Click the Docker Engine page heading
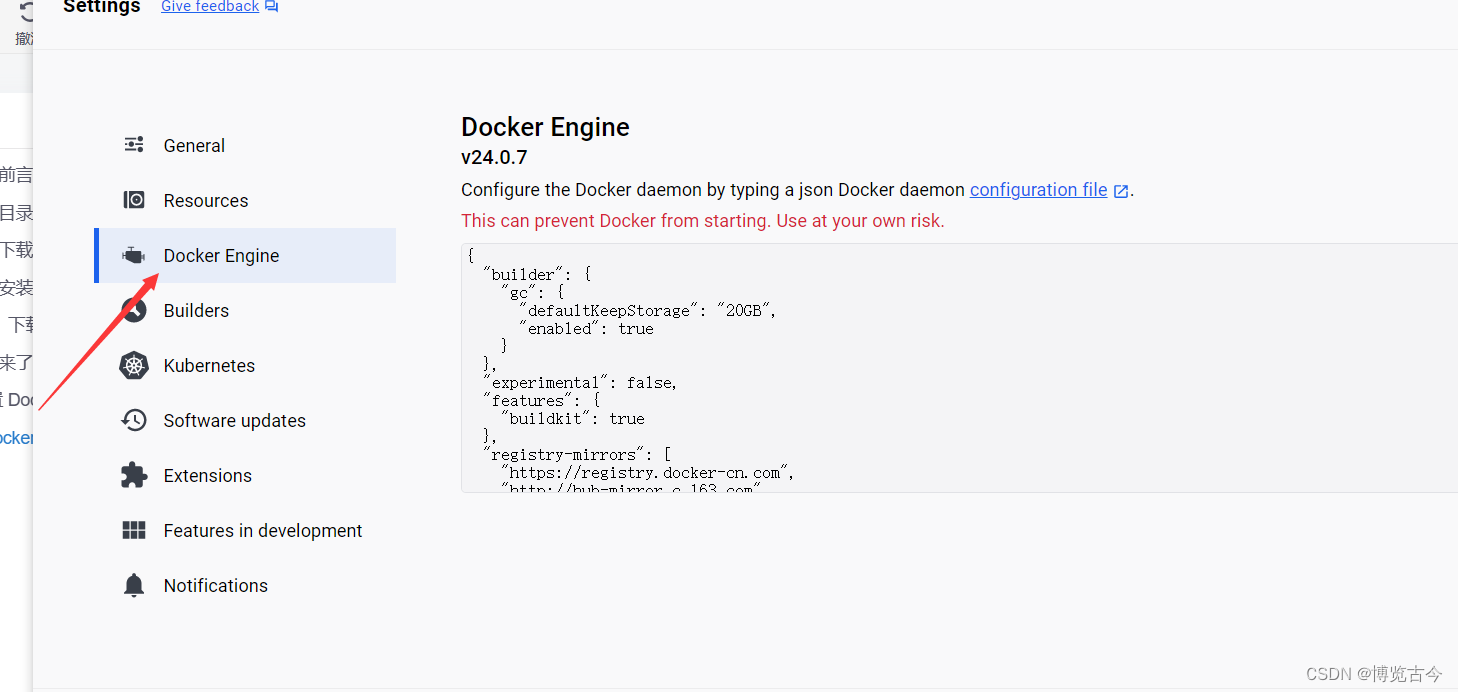The height and width of the screenshot is (692, 1458). (x=545, y=128)
